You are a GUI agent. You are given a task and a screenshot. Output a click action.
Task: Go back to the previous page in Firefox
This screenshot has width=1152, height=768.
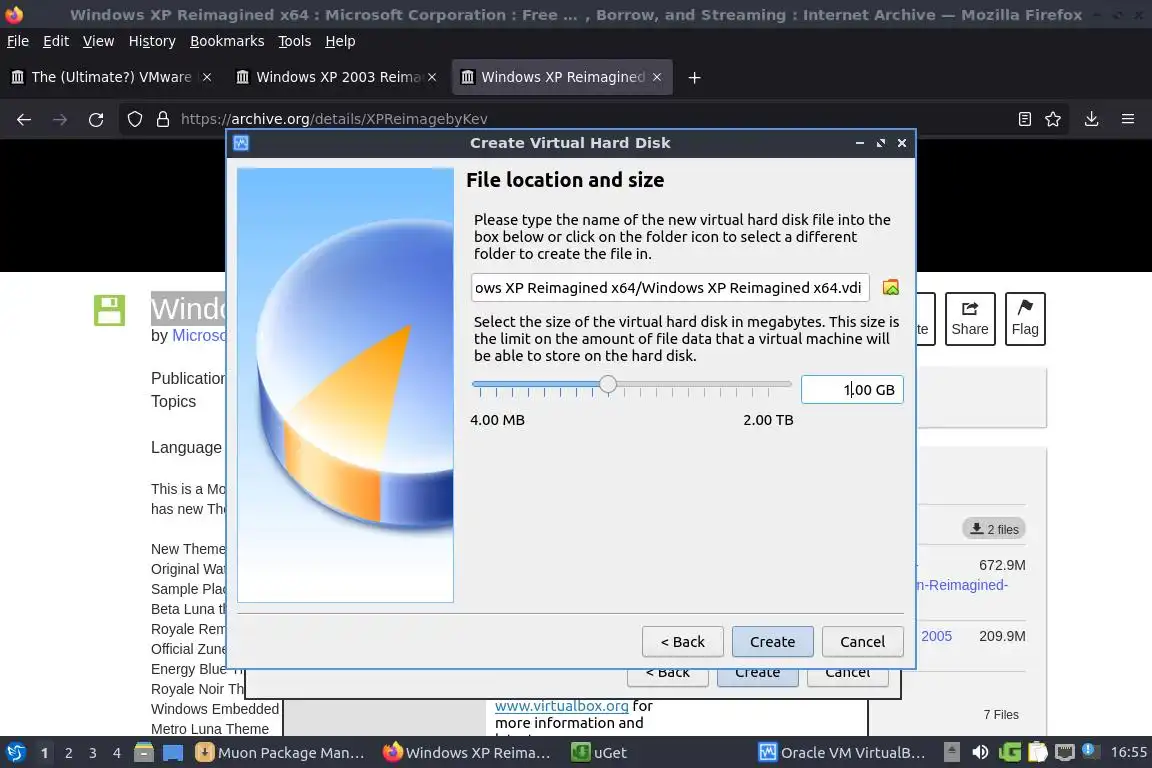(x=24, y=119)
